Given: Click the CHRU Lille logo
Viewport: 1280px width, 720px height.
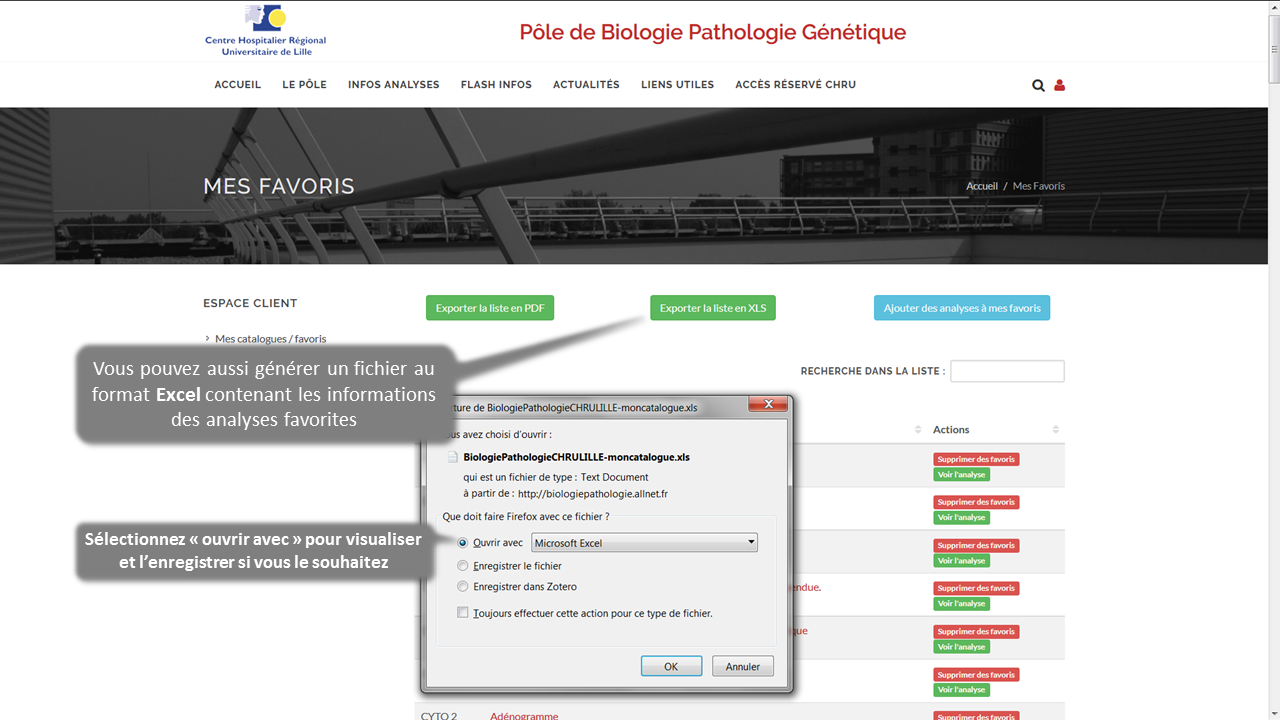Looking at the screenshot, I should tap(266, 30).
